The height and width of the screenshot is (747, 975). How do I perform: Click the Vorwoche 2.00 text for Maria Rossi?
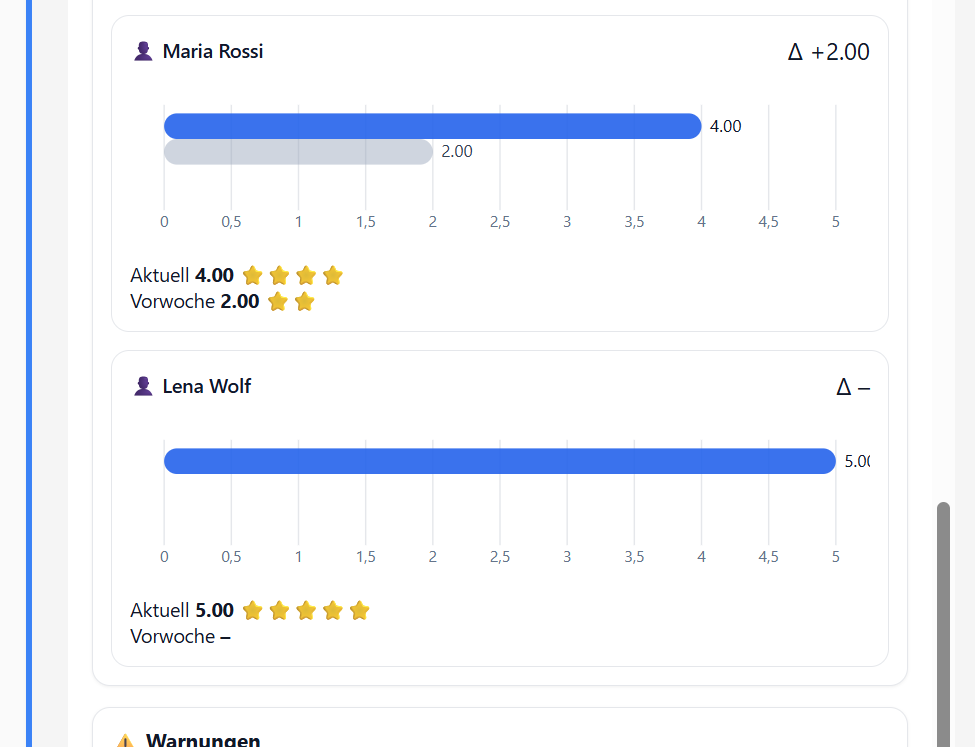coord(195,301)
